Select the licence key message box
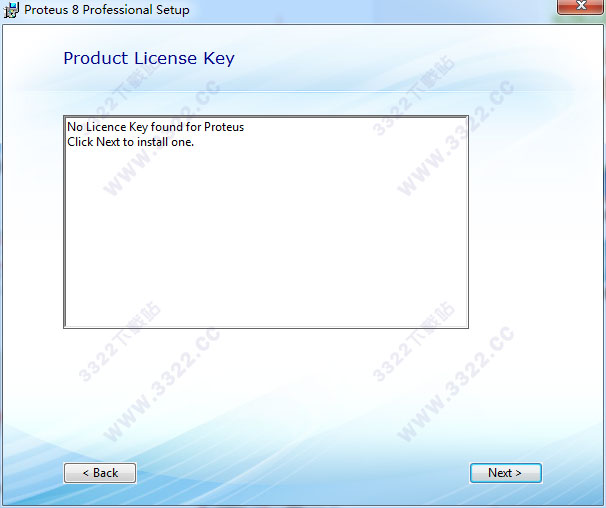606x508 pixels. 266,222
